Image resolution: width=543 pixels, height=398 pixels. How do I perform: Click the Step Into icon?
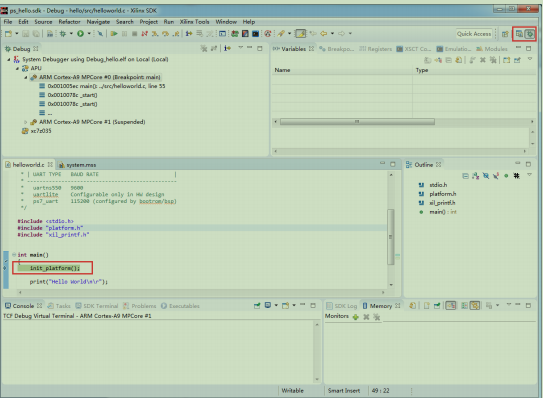(155, 34)
